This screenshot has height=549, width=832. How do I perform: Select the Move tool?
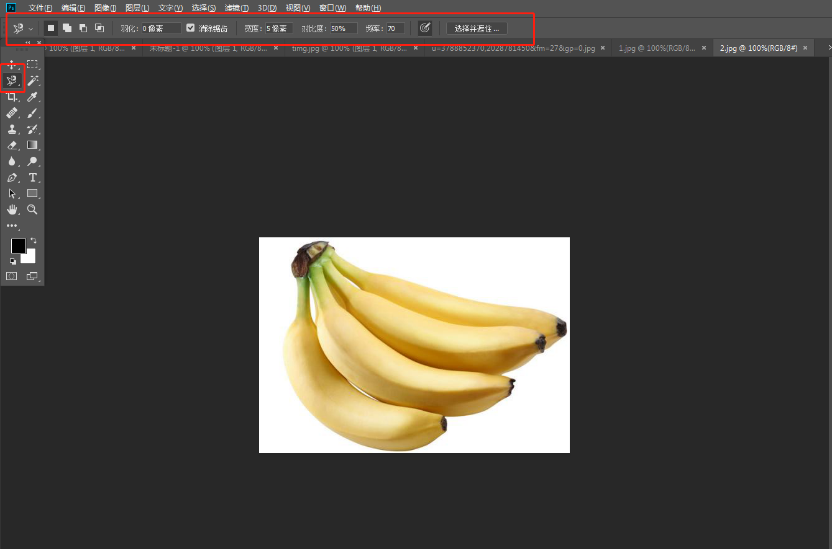12,65
